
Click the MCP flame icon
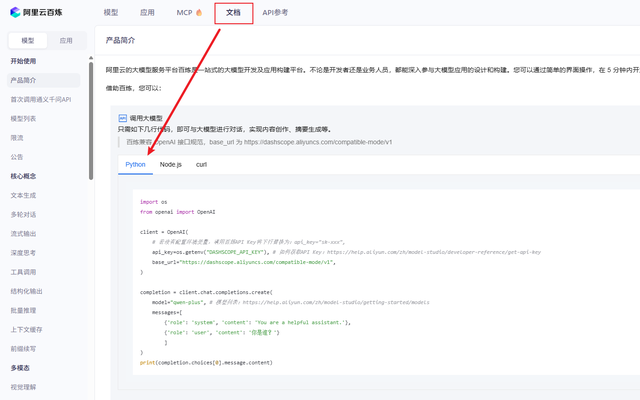click(x=199, y=12)
